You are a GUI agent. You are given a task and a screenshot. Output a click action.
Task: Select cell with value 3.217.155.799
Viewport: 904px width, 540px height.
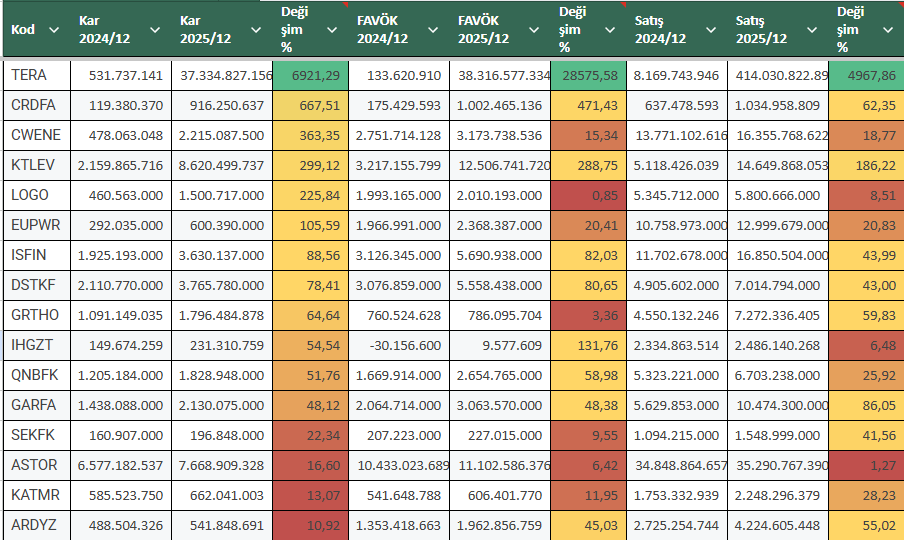pos(399,165)
